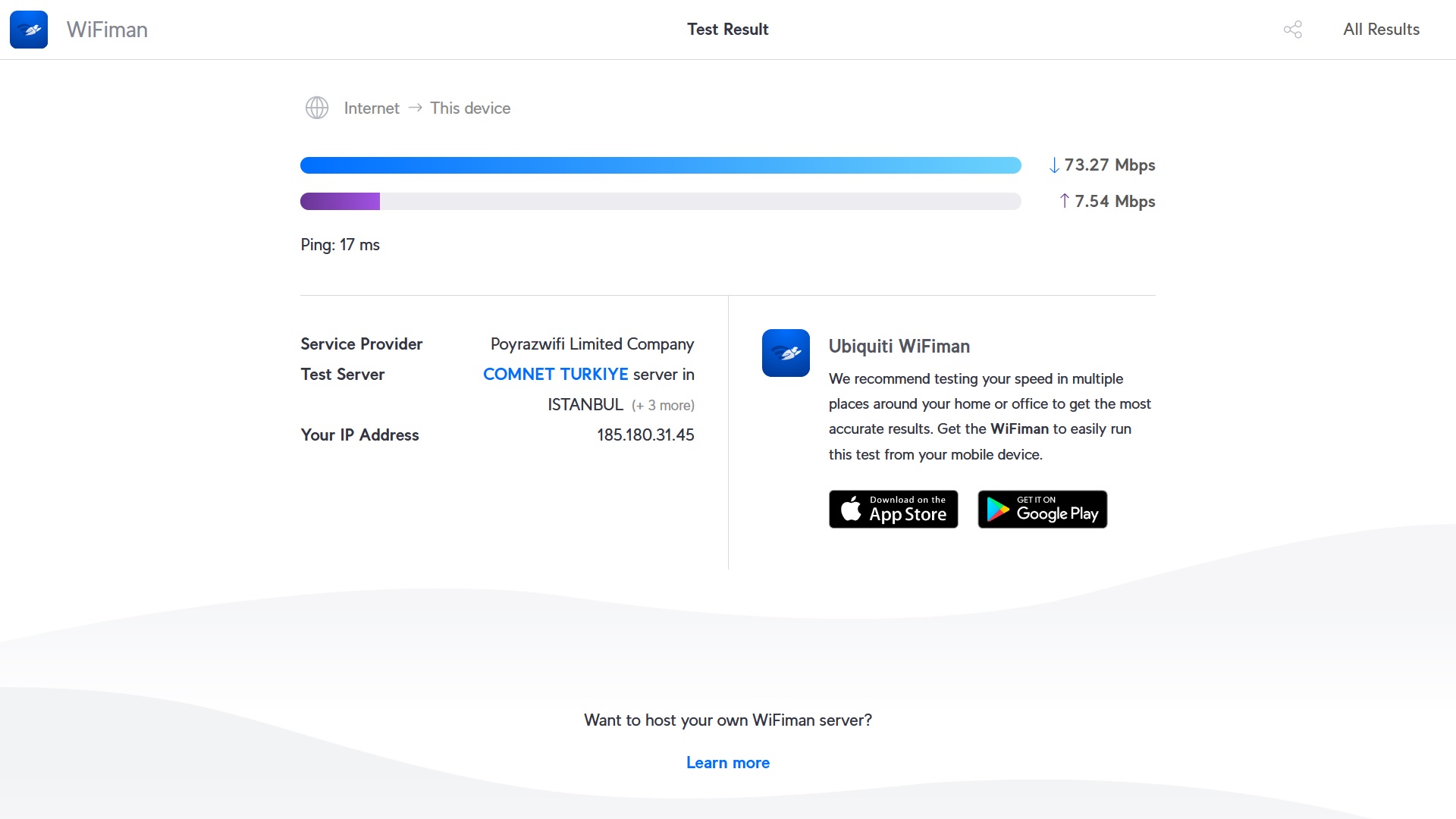Click the purple upload speed bar

(x=340, y=201)
